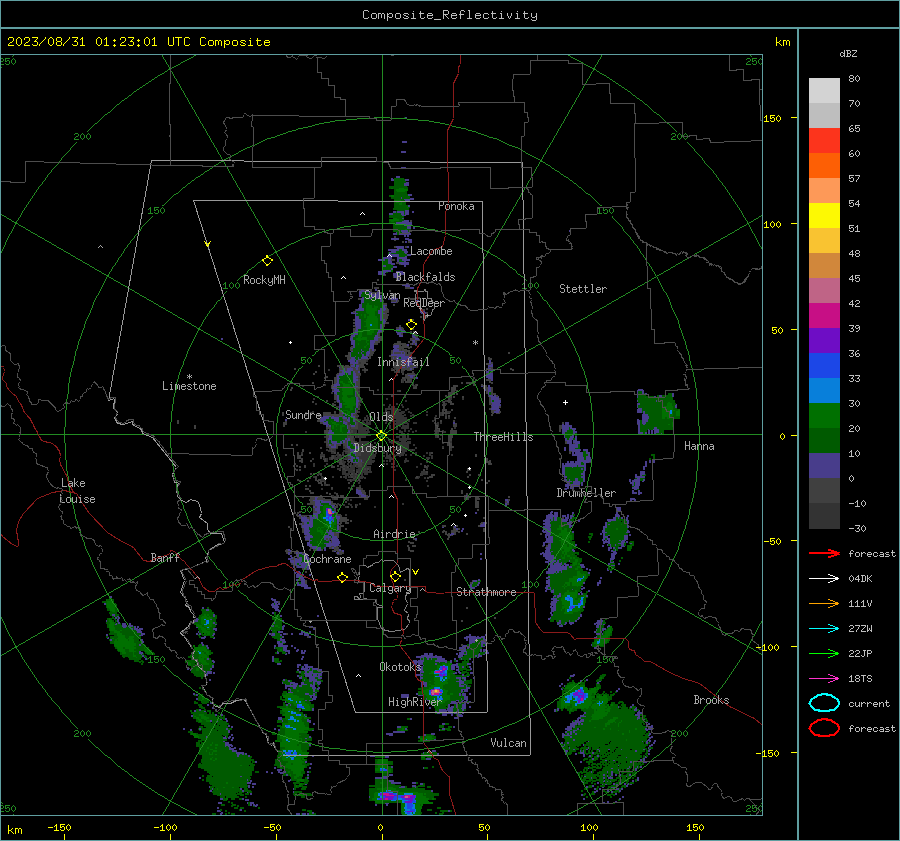This screenshot has width=900, height=841.
Task: Click the Calgary city label
Action: (x=390, y=588)
